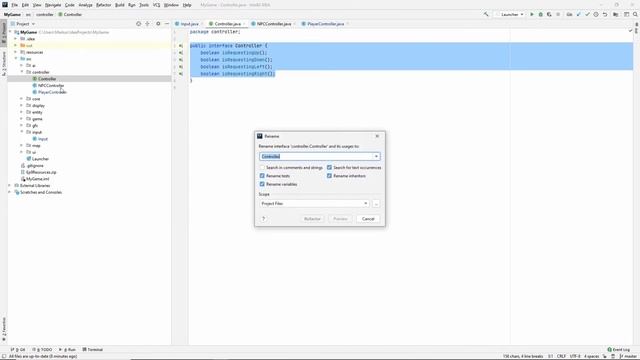The width and height of the screenshot is (640, 360).
Task: Open the Git tool window at bottom
Action: (18, 350)
